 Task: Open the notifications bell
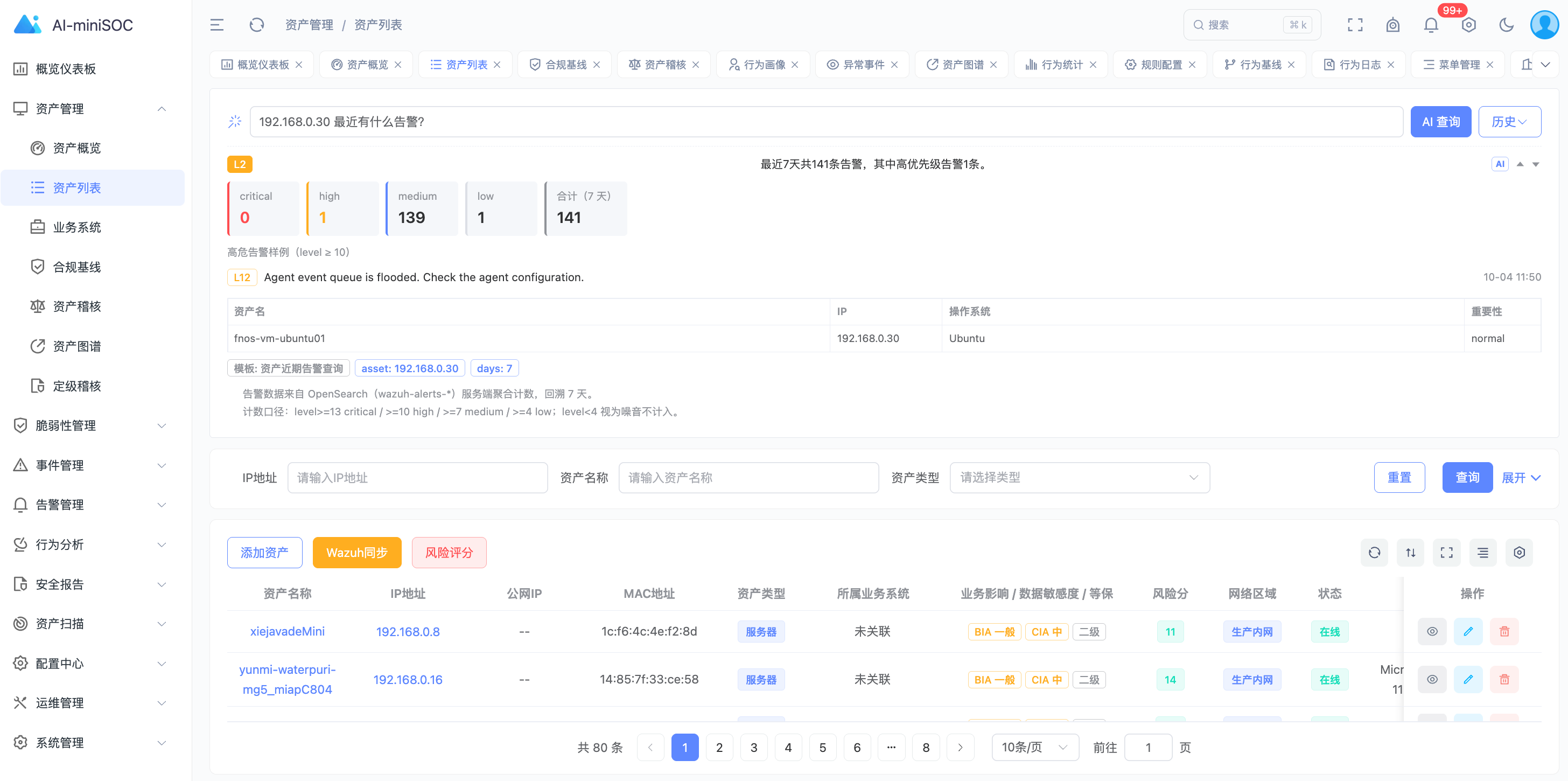1431,25
